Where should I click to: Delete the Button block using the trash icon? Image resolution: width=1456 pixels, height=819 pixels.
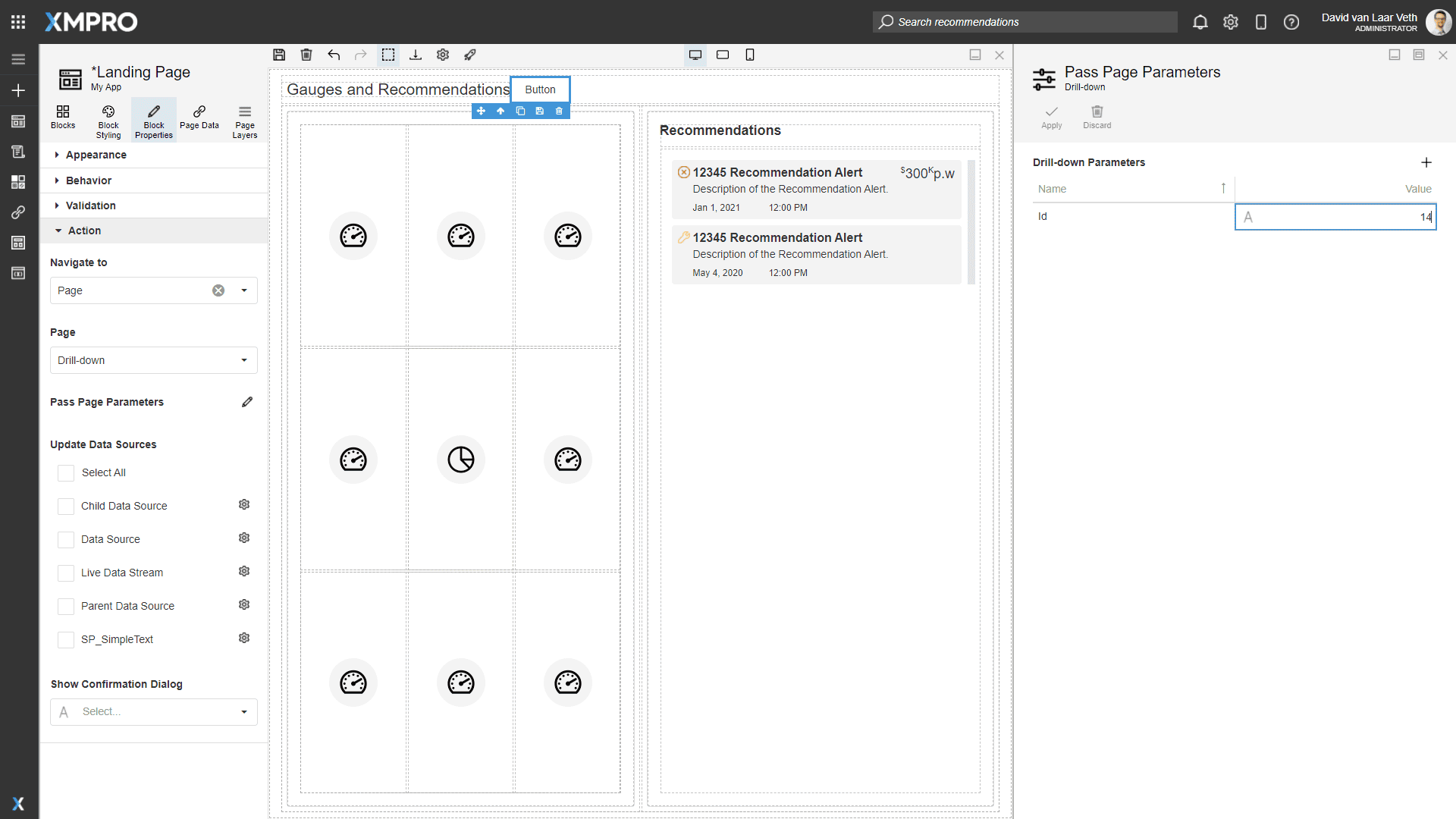[x=559, y=111]
